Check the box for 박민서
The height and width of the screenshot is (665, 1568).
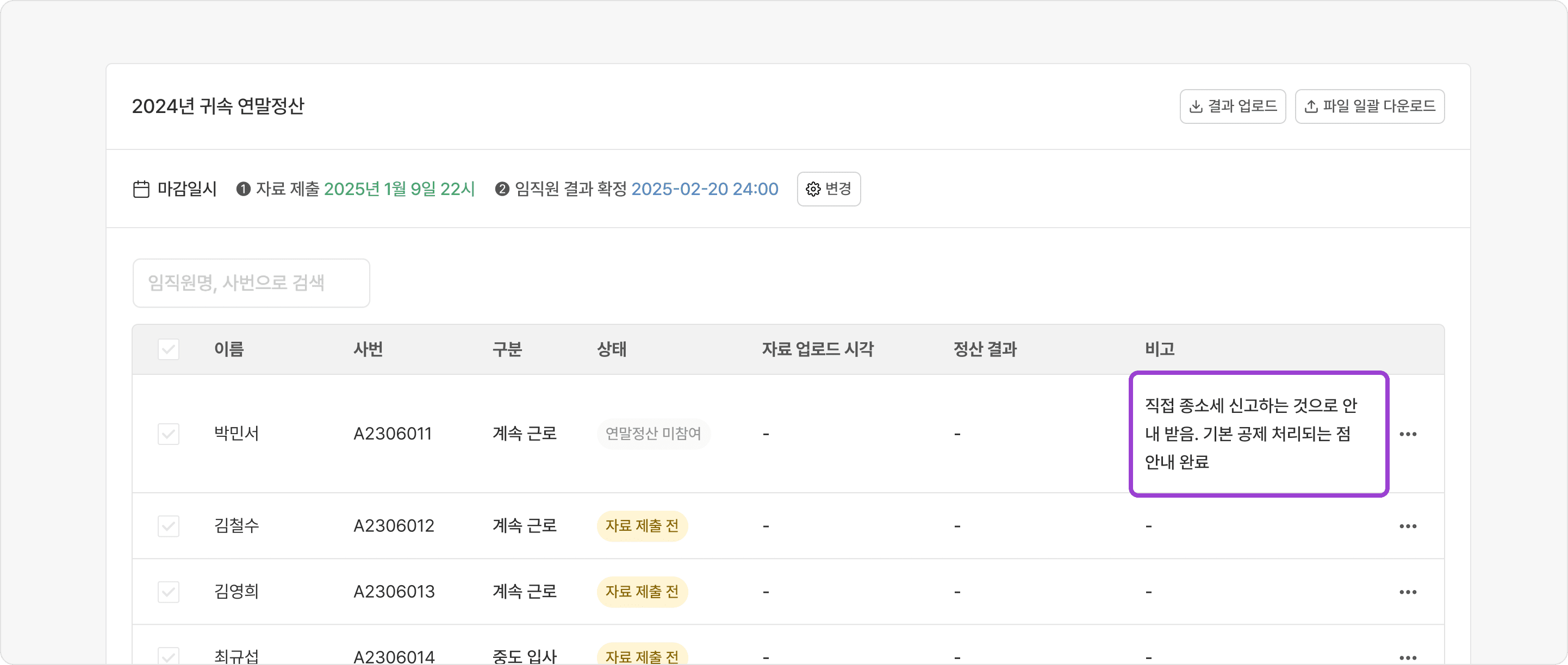169,434
